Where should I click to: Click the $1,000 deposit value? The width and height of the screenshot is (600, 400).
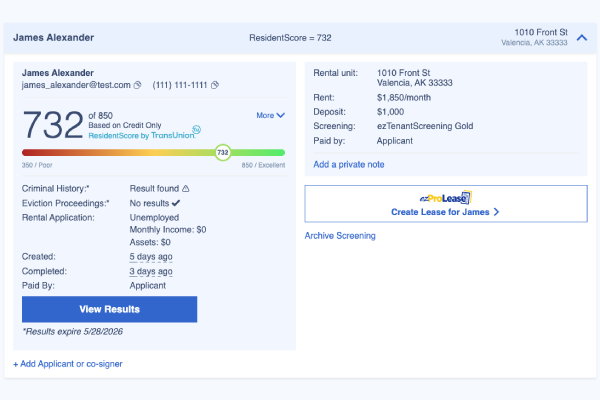[x=390, y=112]
